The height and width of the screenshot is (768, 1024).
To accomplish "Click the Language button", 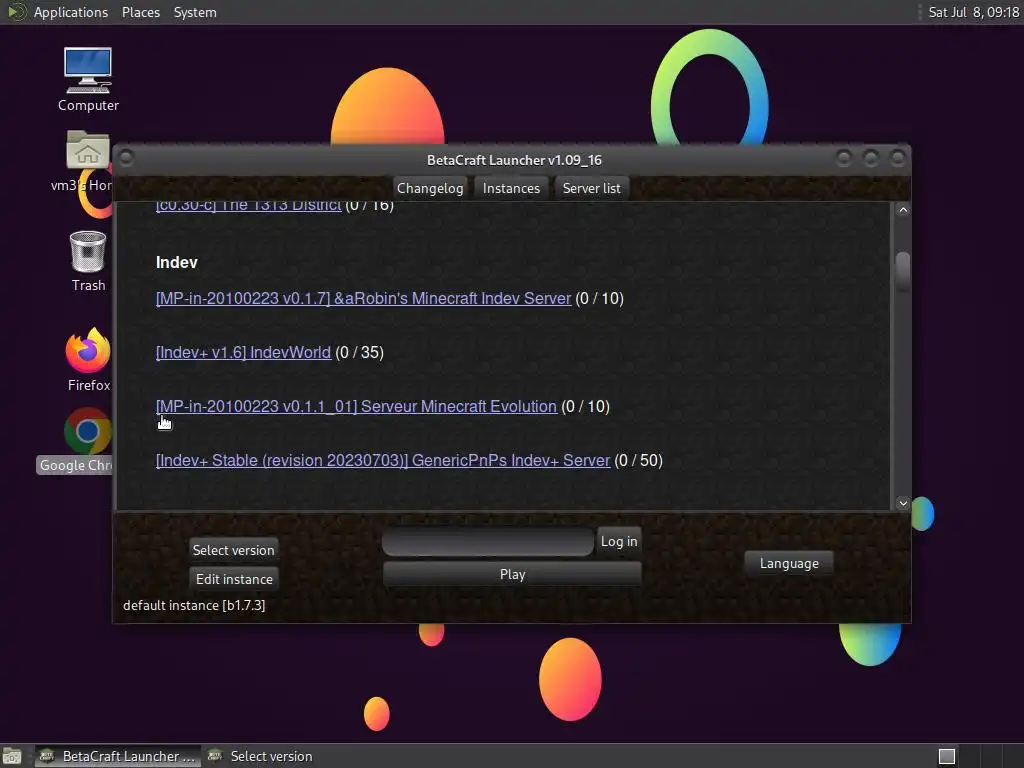I will [x=789, y=564].
